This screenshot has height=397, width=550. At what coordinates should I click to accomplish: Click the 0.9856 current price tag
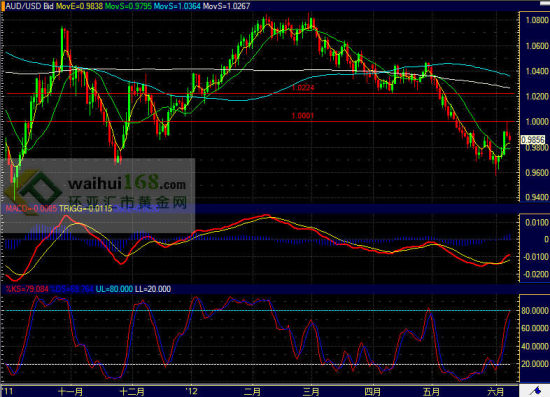click(533, 140)
